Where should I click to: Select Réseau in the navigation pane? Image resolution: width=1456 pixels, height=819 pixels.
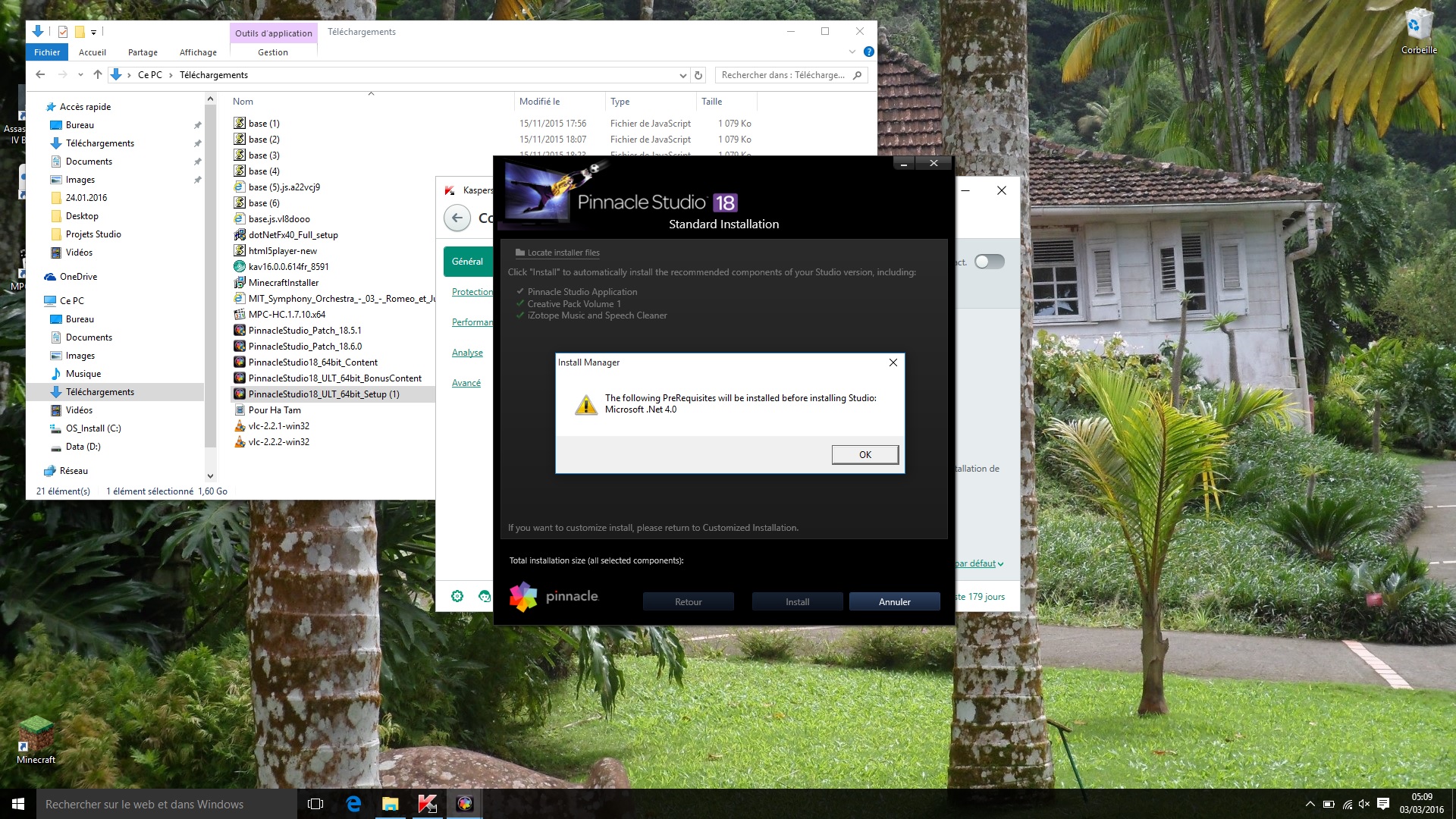[74, 471]
